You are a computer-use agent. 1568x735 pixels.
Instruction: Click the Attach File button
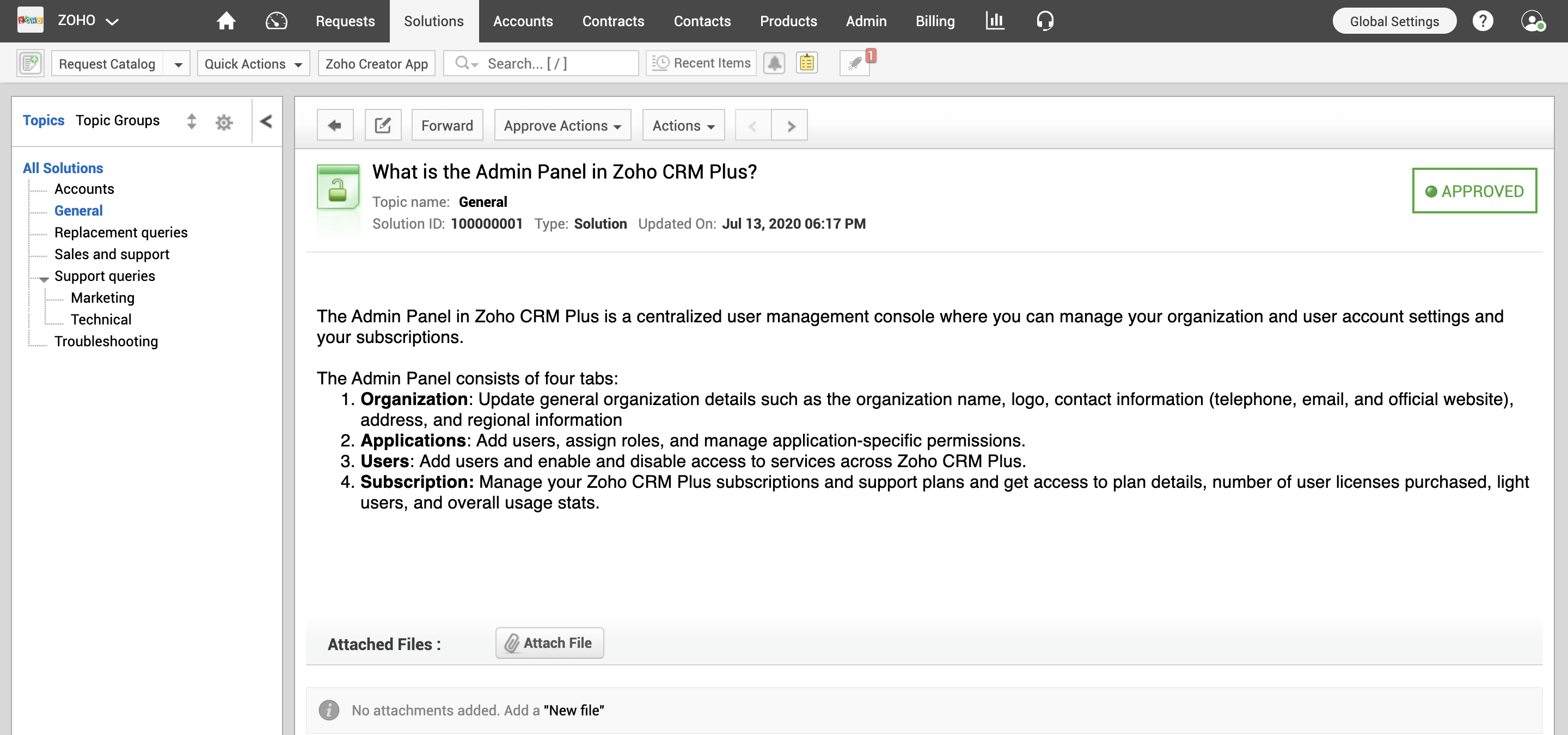[x=549, y=642]
